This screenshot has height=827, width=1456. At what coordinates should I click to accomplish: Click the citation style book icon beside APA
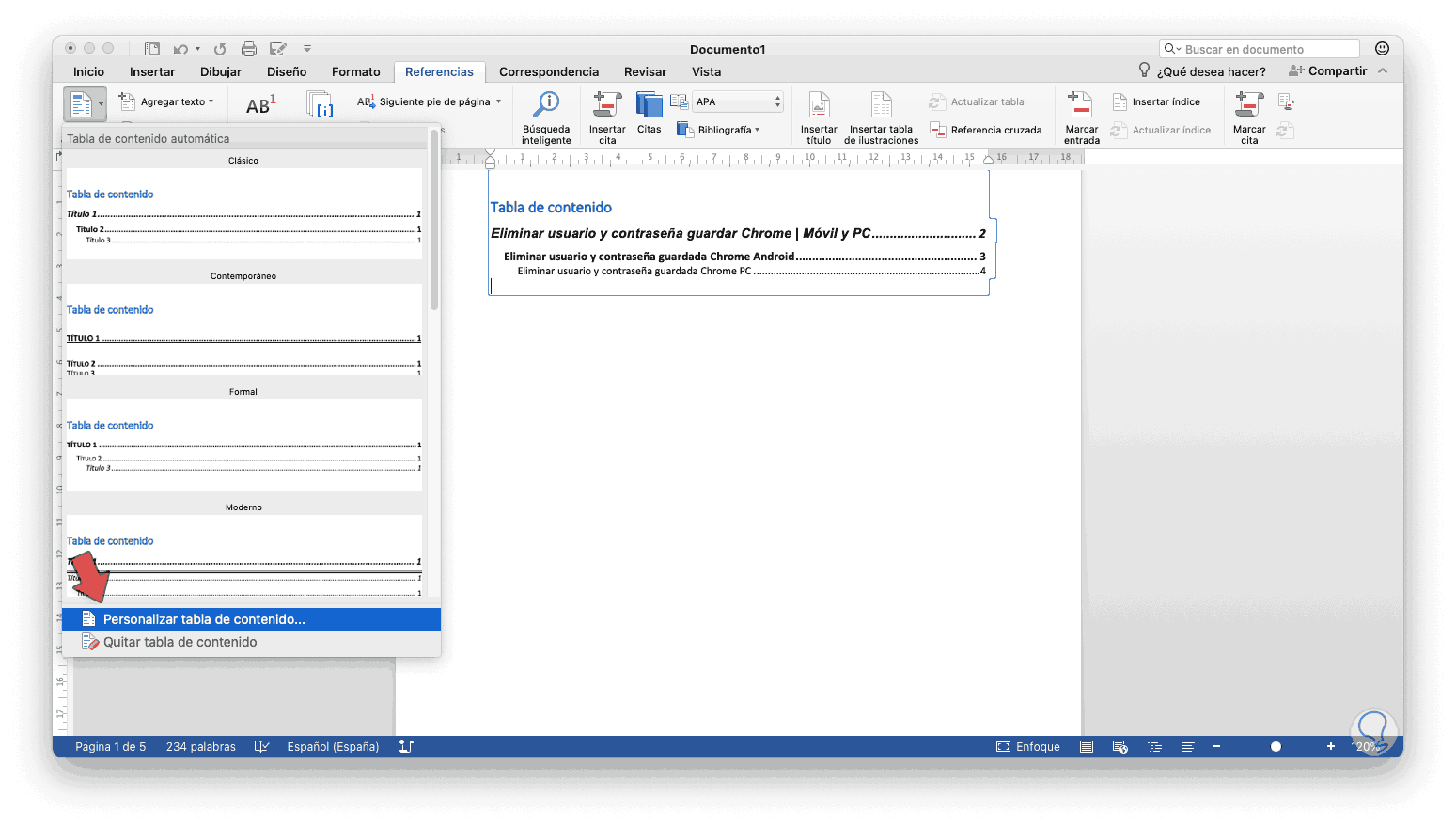click(x=679, y=101)
